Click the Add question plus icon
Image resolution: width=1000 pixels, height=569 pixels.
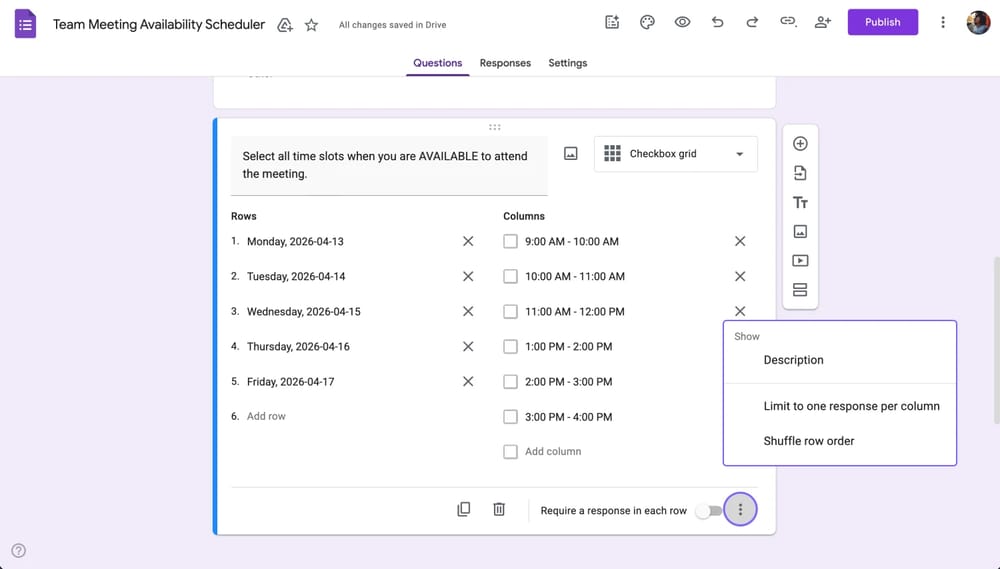click(x=800, y=143)
